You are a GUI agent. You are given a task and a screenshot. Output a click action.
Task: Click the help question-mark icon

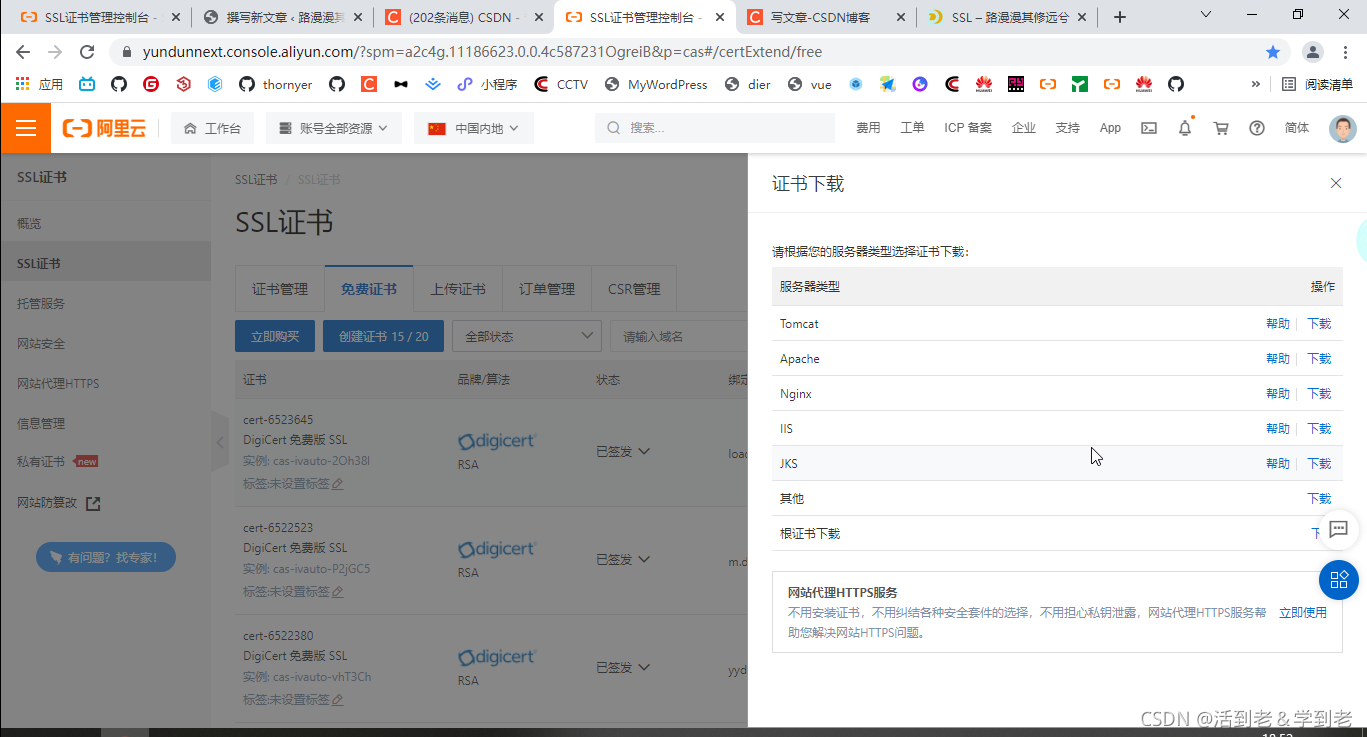pos(1257,128)
